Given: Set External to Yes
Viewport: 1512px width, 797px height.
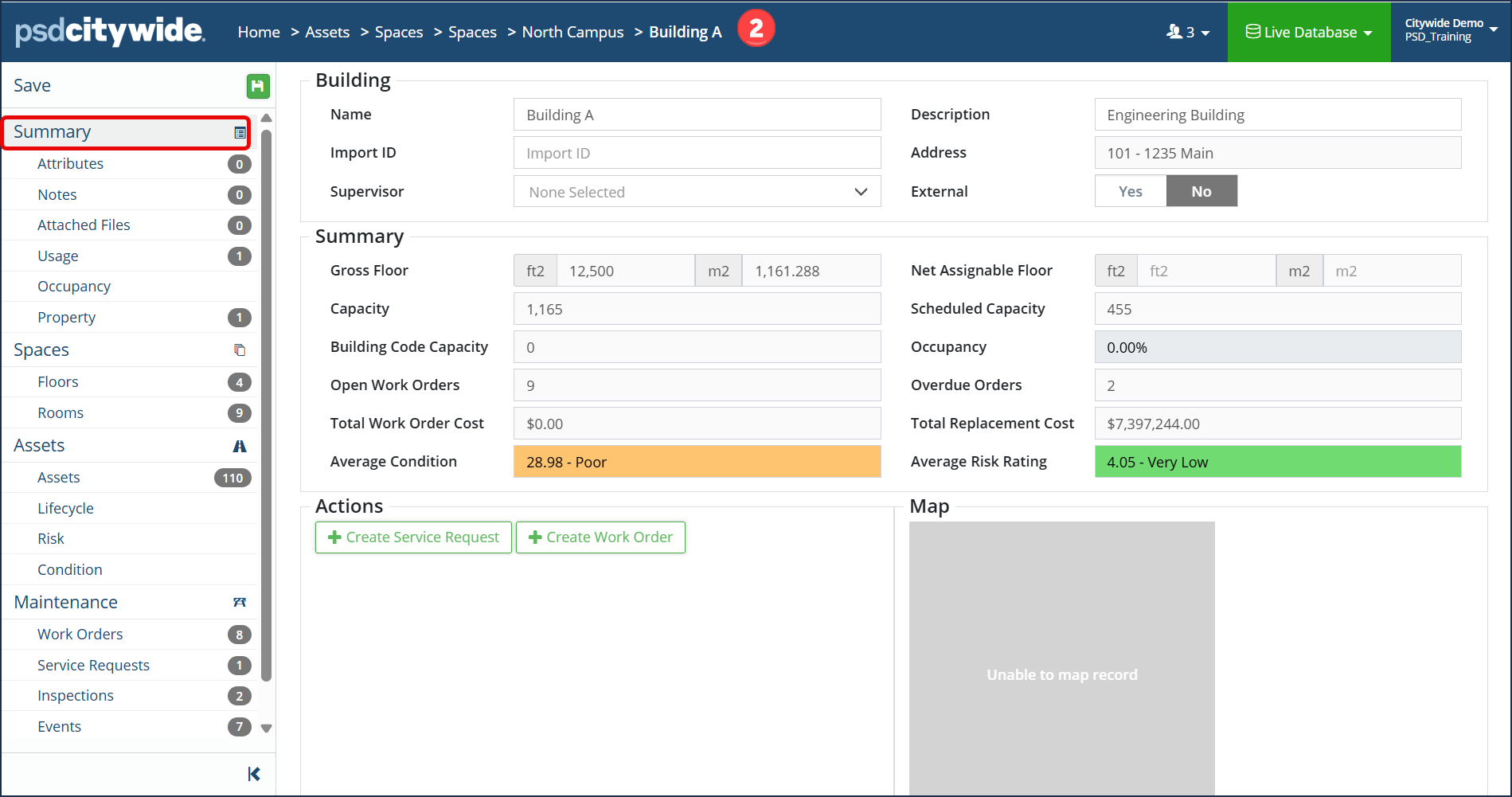Looking at the screenshot, I should (1131, 191).
